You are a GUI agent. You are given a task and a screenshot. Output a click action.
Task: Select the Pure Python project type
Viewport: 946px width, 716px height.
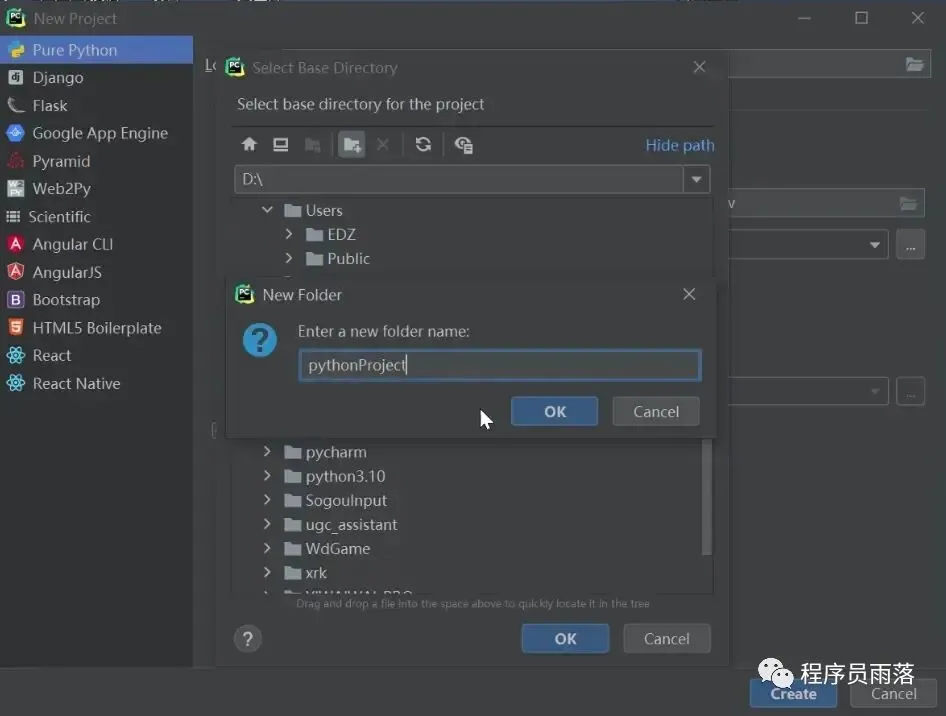[x=97, y=50]
